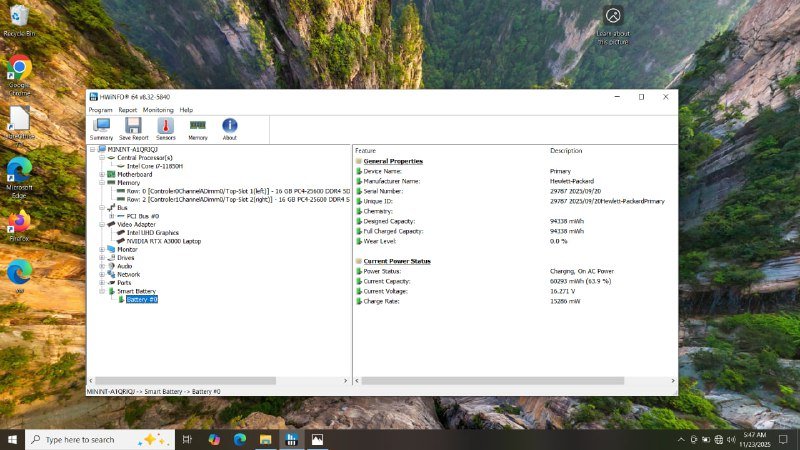
Task: Click the Save Report floppy icon
Action: click(133, 128)
